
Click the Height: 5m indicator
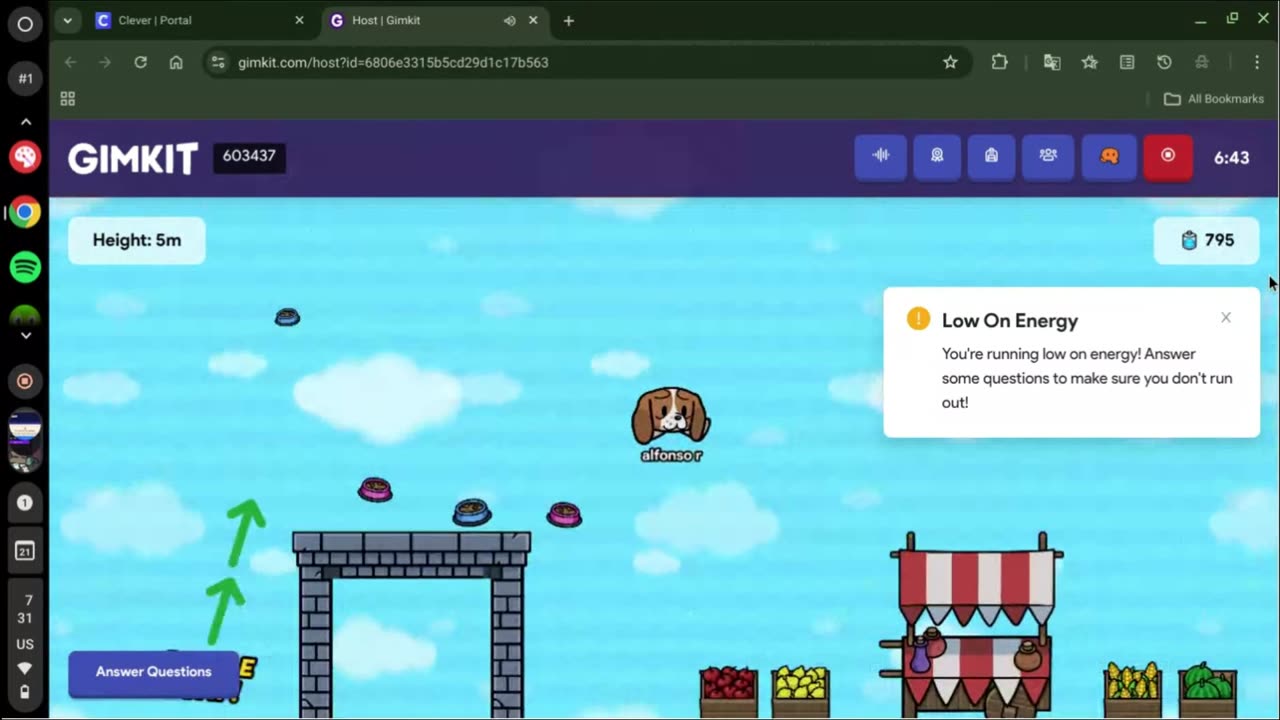coord(137,240)
